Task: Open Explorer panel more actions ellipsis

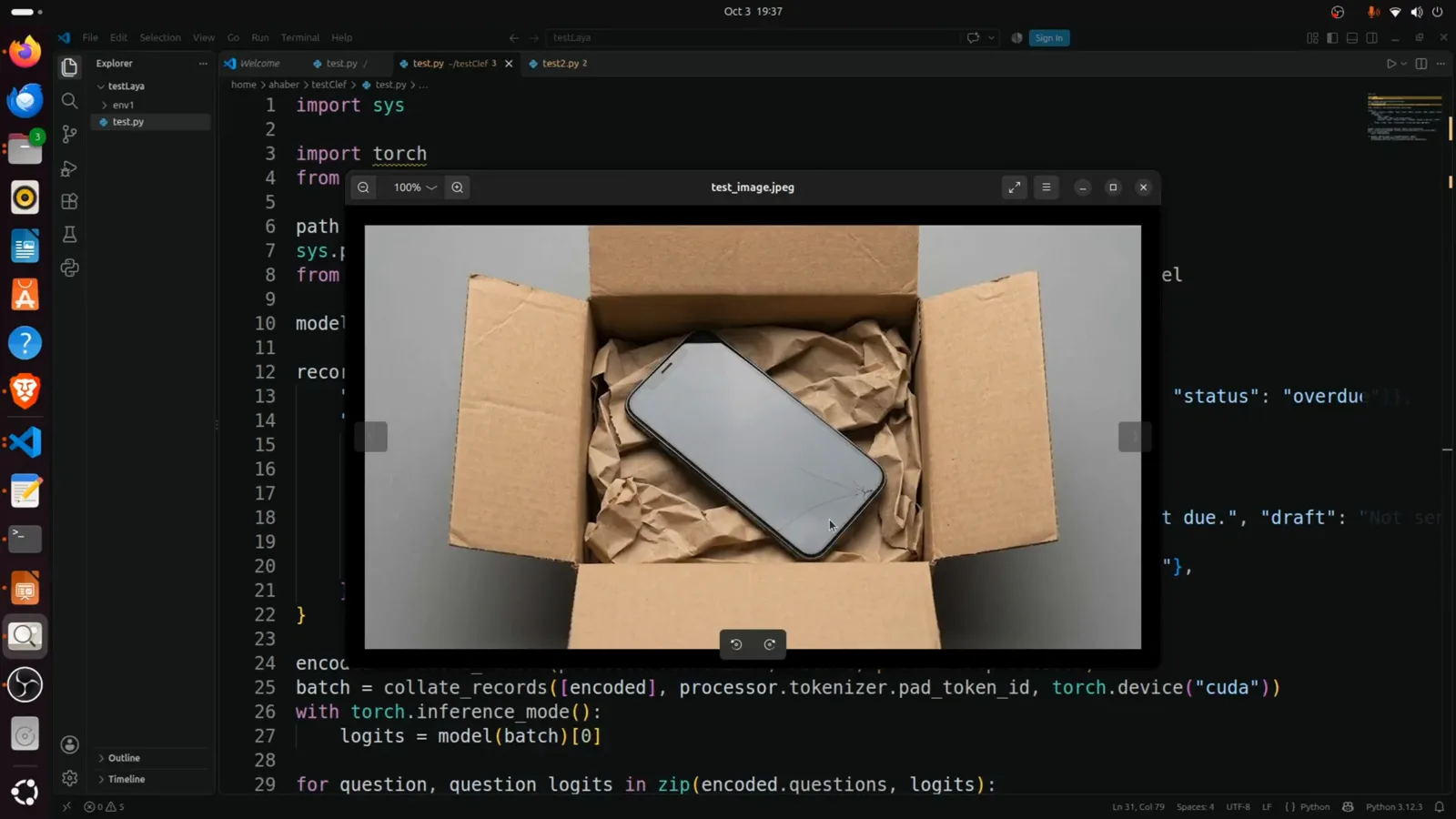Action: [203, 64]
